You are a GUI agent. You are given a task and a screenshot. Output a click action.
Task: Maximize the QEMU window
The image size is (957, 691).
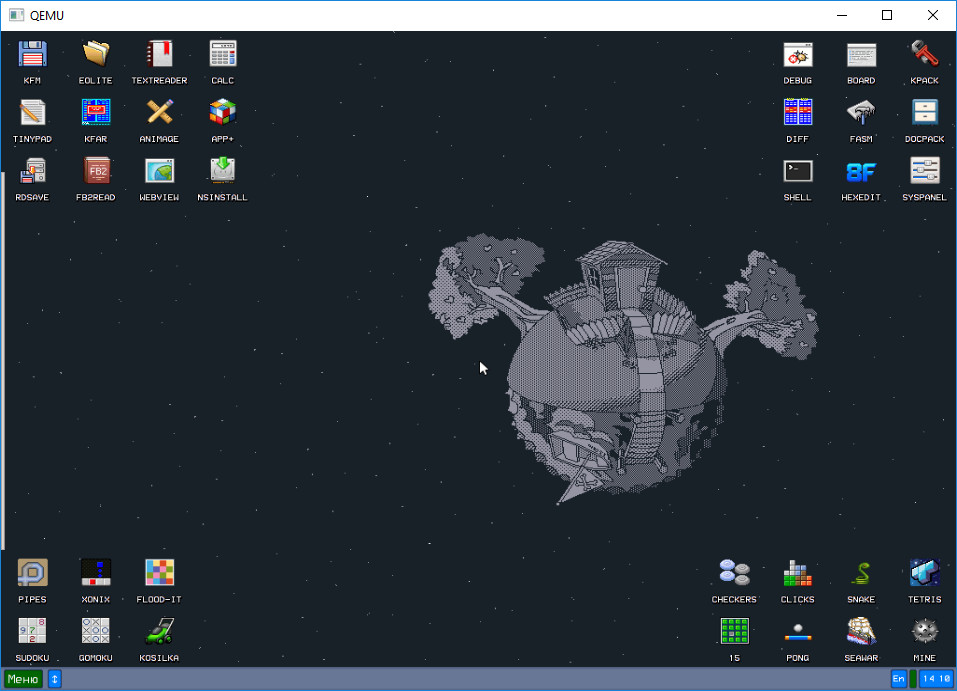[887, 15]
